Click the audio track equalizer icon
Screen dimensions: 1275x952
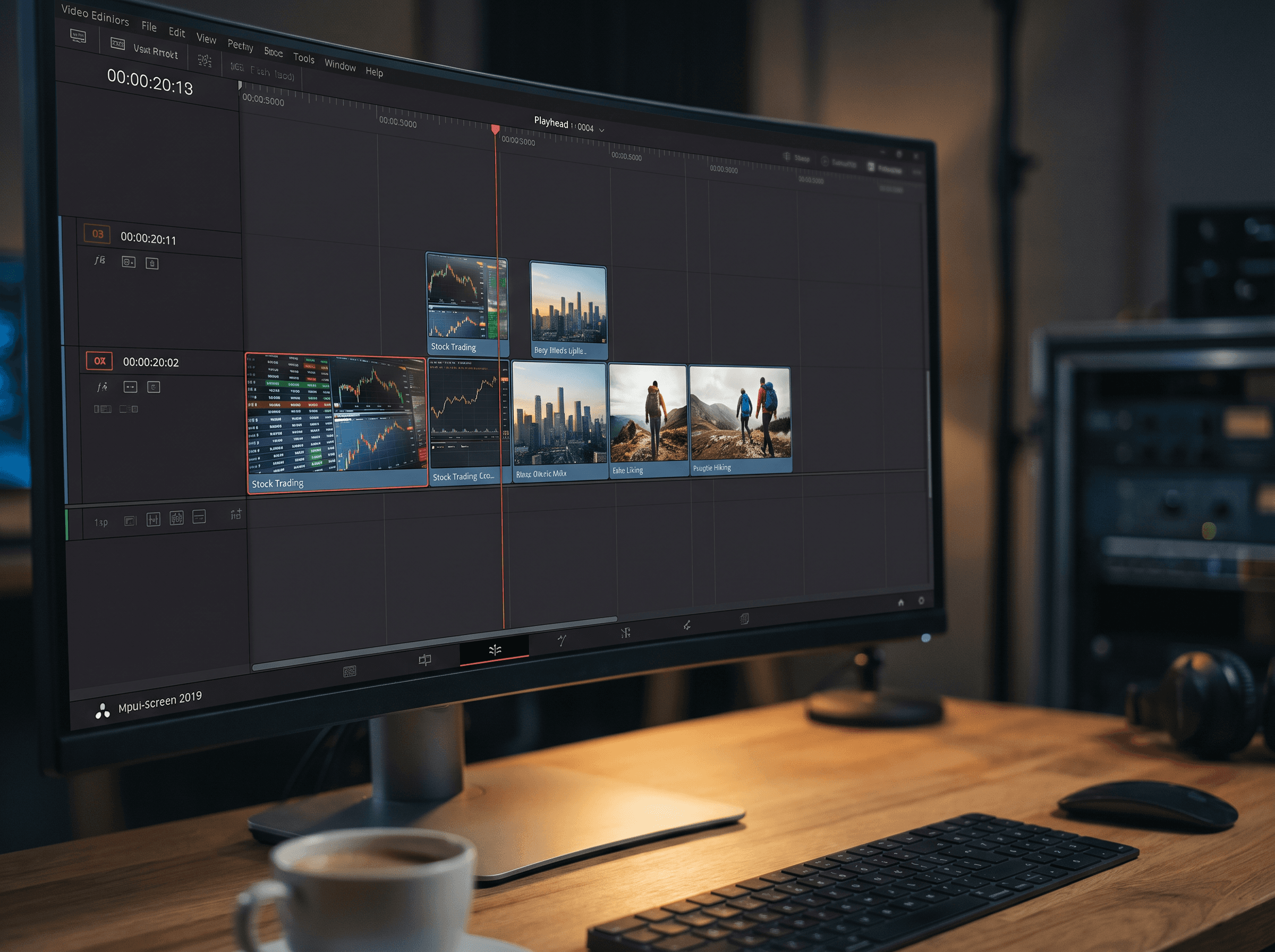click(x=176, y=517)
